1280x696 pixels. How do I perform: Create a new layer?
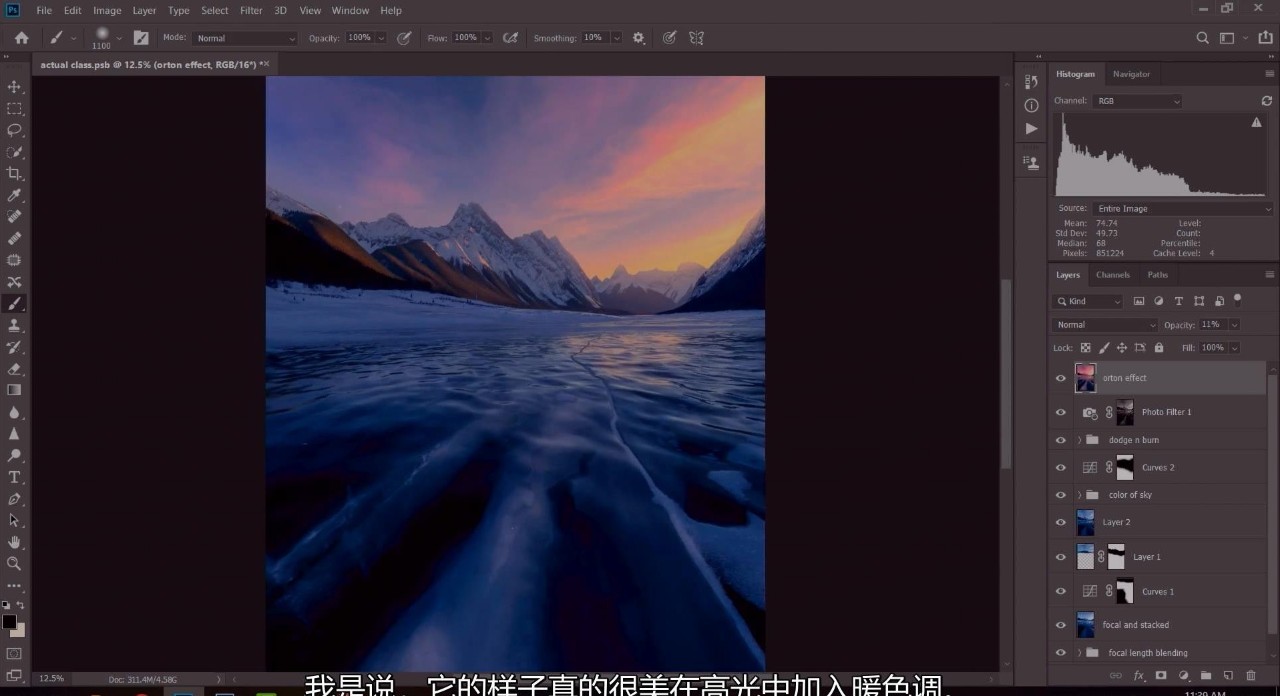point(1228,676)
